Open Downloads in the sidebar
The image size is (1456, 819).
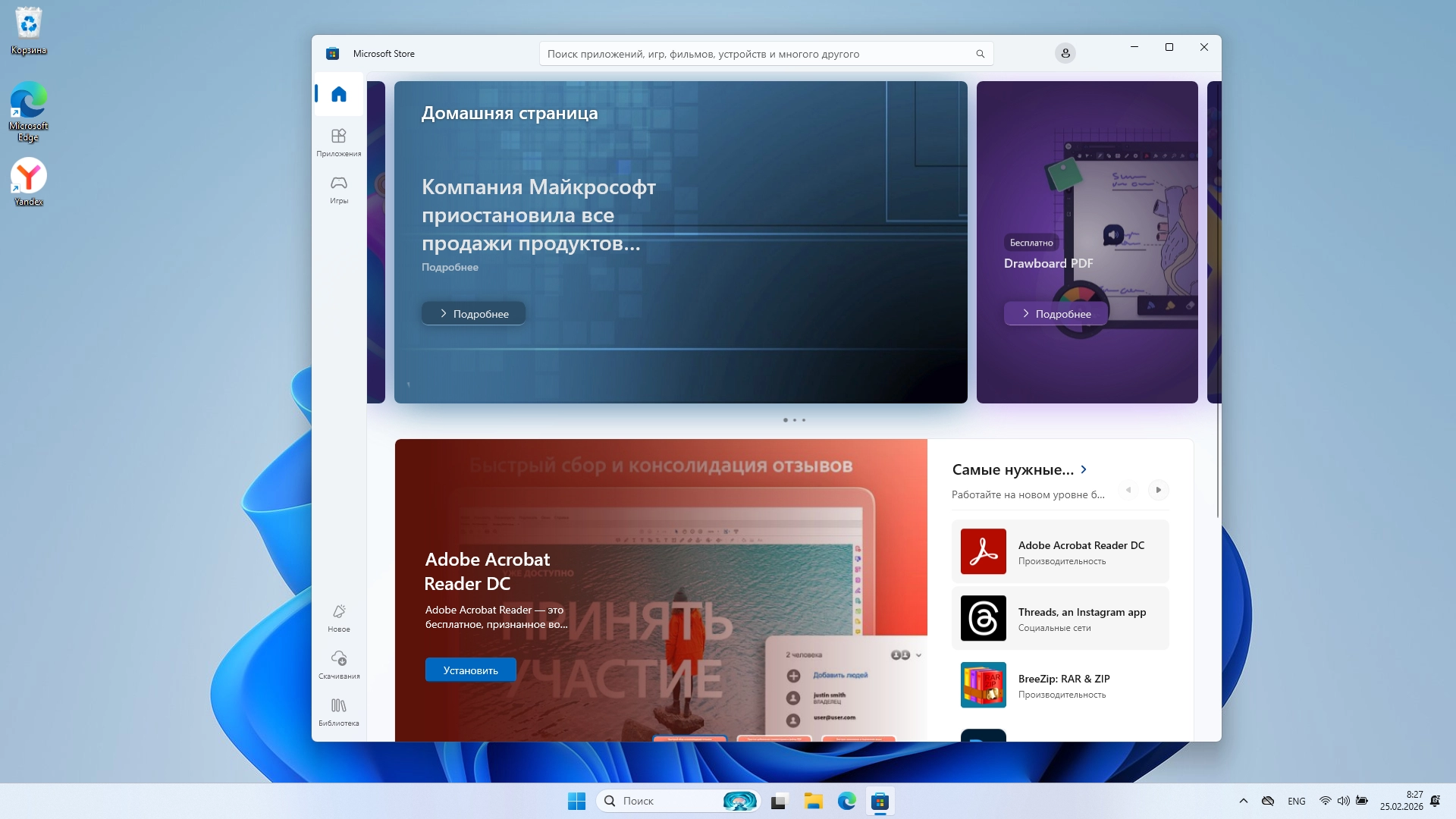338,664
